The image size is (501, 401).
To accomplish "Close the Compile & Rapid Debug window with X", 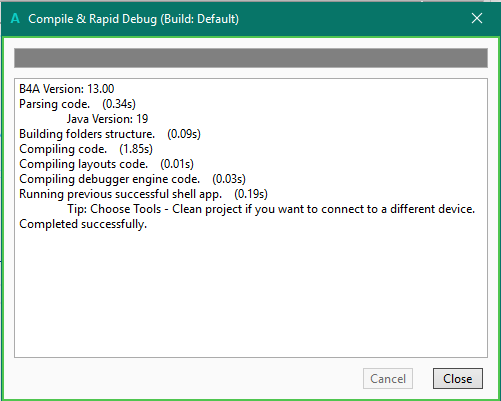I will pos(477,18).
